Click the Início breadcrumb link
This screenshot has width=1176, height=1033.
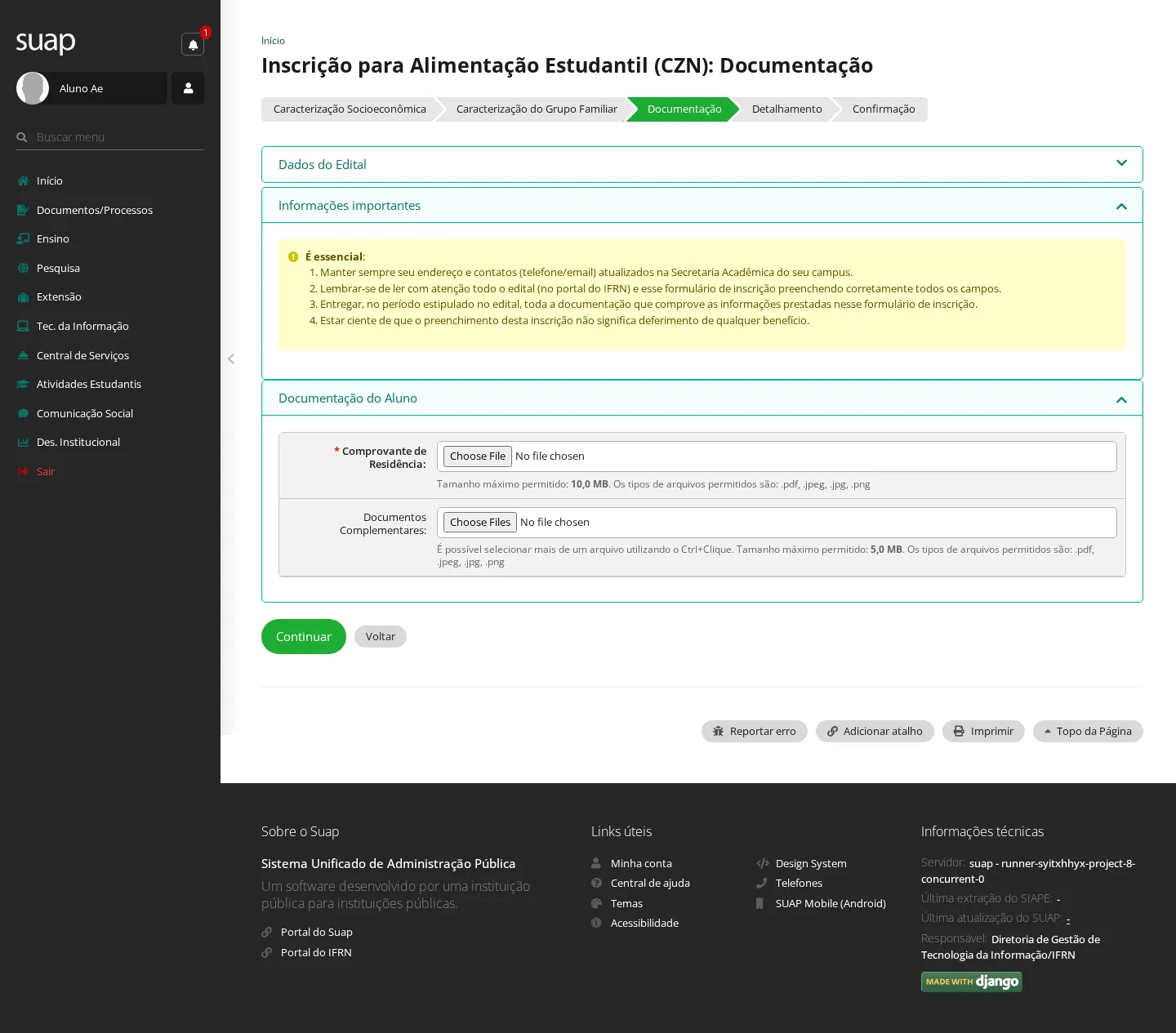coord(273,41)
